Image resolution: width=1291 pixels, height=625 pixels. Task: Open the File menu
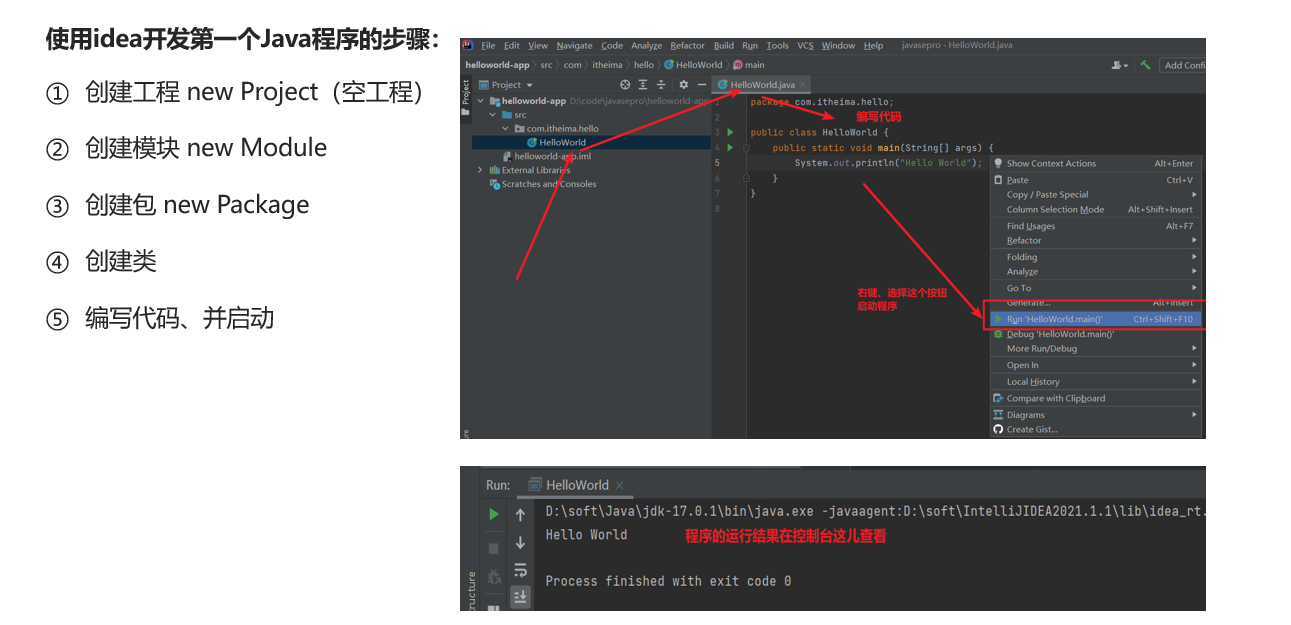click(488, 45)
